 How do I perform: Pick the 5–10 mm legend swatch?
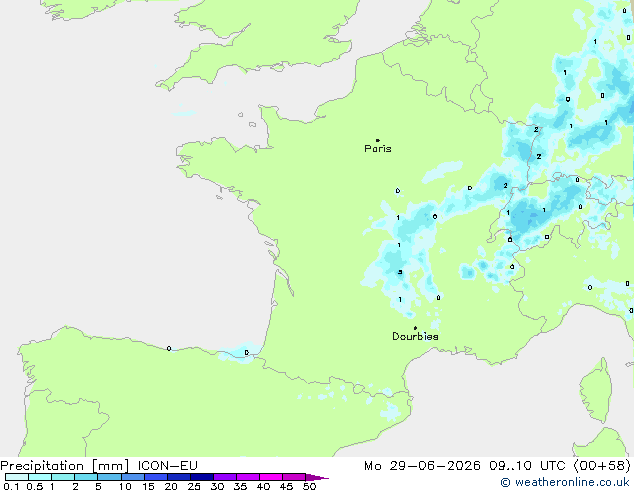pyautogui.click(x=109, y=477)
